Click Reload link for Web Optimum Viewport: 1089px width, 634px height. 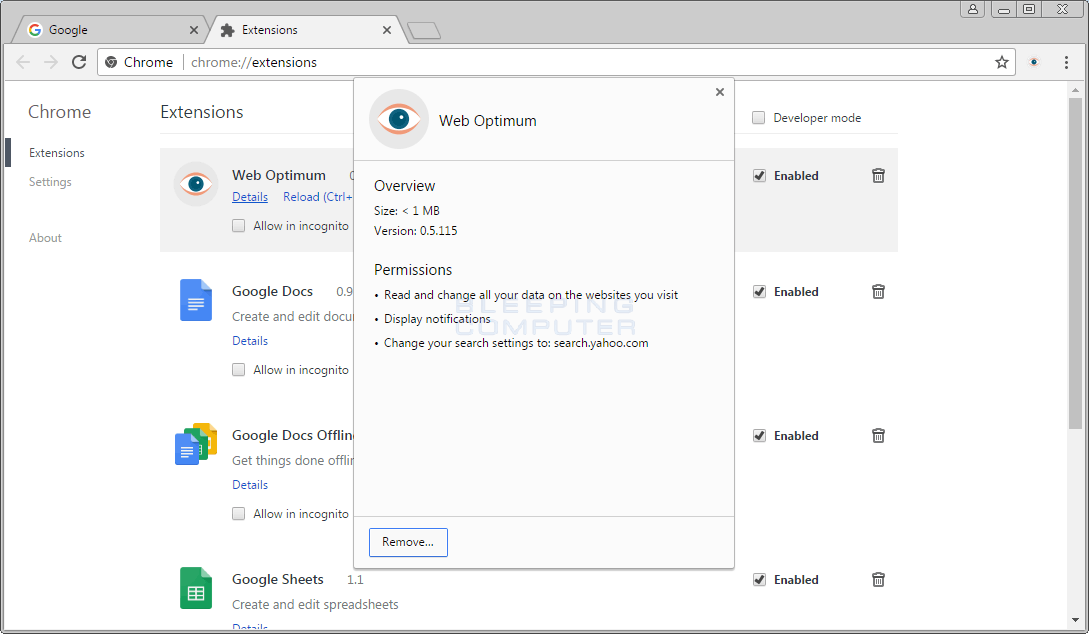[317, 197]
